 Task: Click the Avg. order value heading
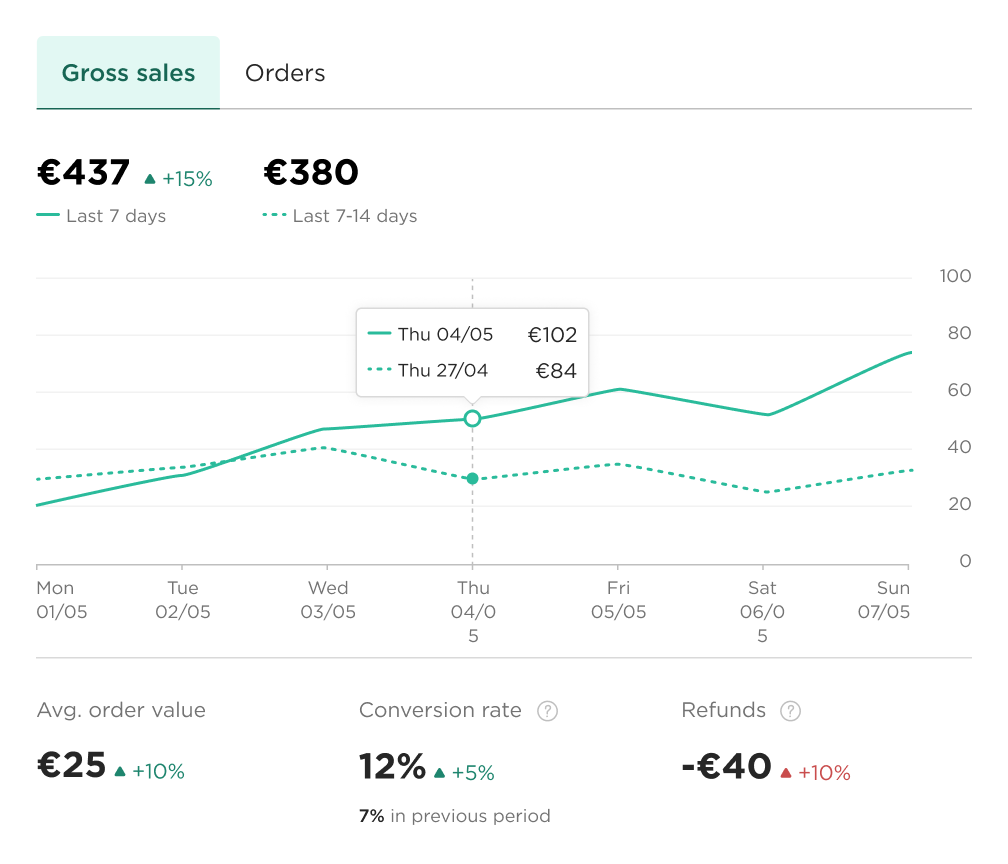tap(122, 710)
